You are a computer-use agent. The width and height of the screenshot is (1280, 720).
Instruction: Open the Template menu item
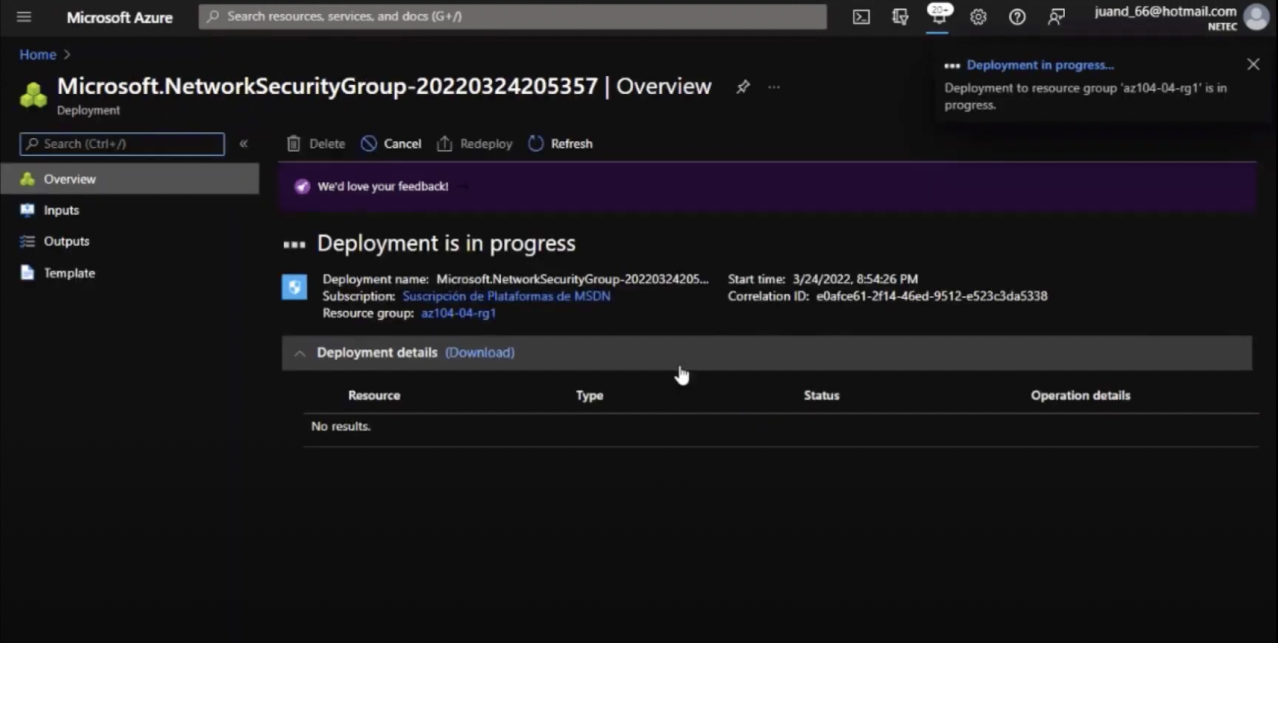pos(69,273)
